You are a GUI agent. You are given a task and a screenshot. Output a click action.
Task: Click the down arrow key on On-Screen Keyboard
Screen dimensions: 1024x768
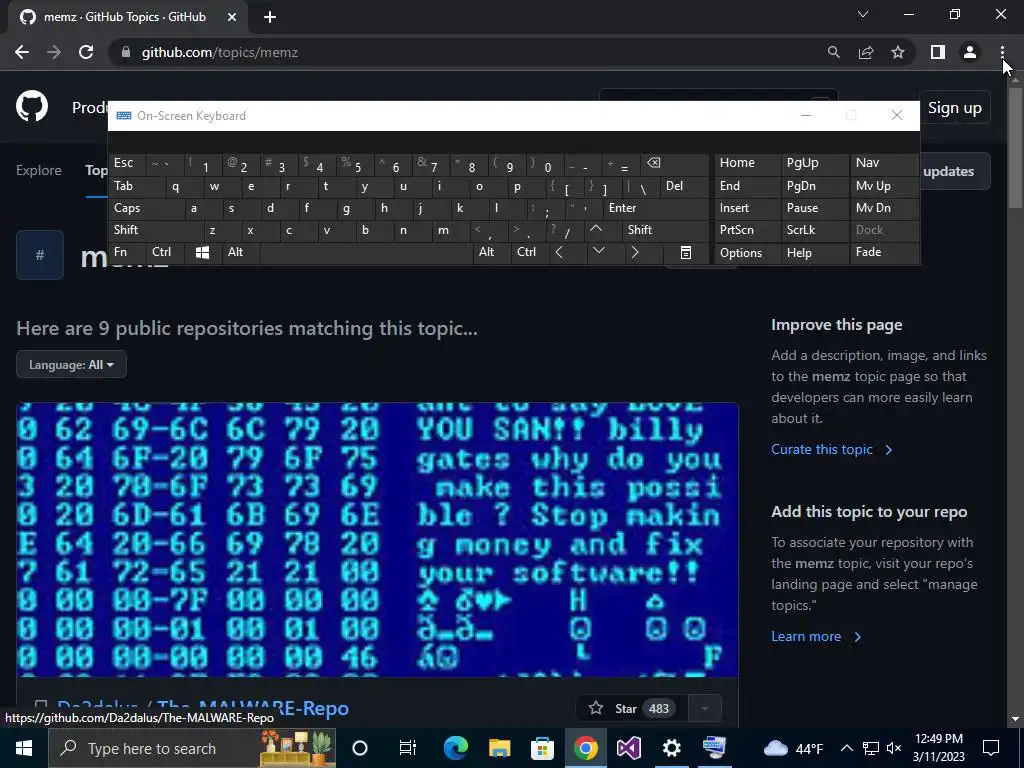point(598,252)
